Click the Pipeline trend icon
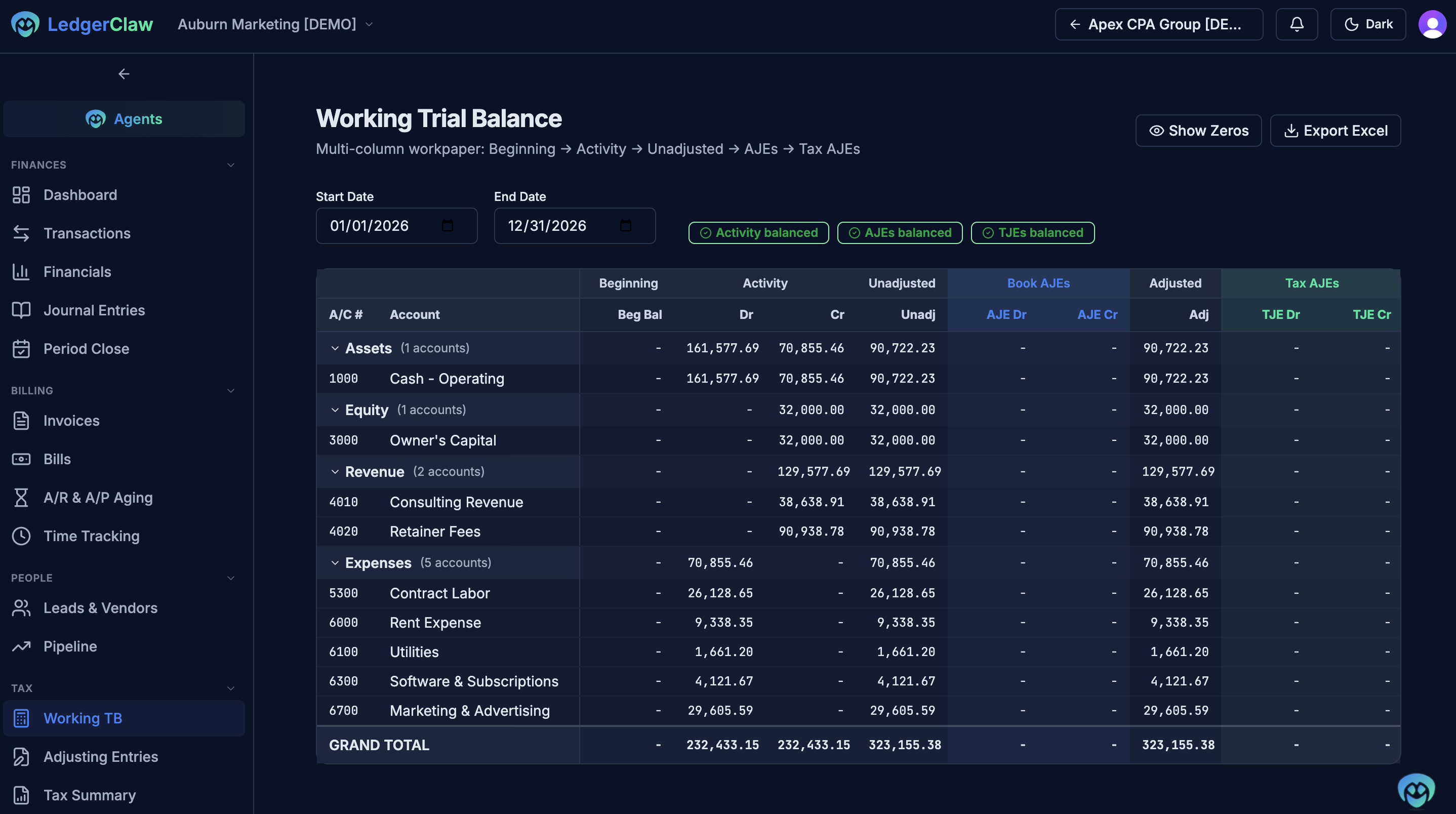The width and height of the screenshot is (1456, 814). tap(21, 646)
